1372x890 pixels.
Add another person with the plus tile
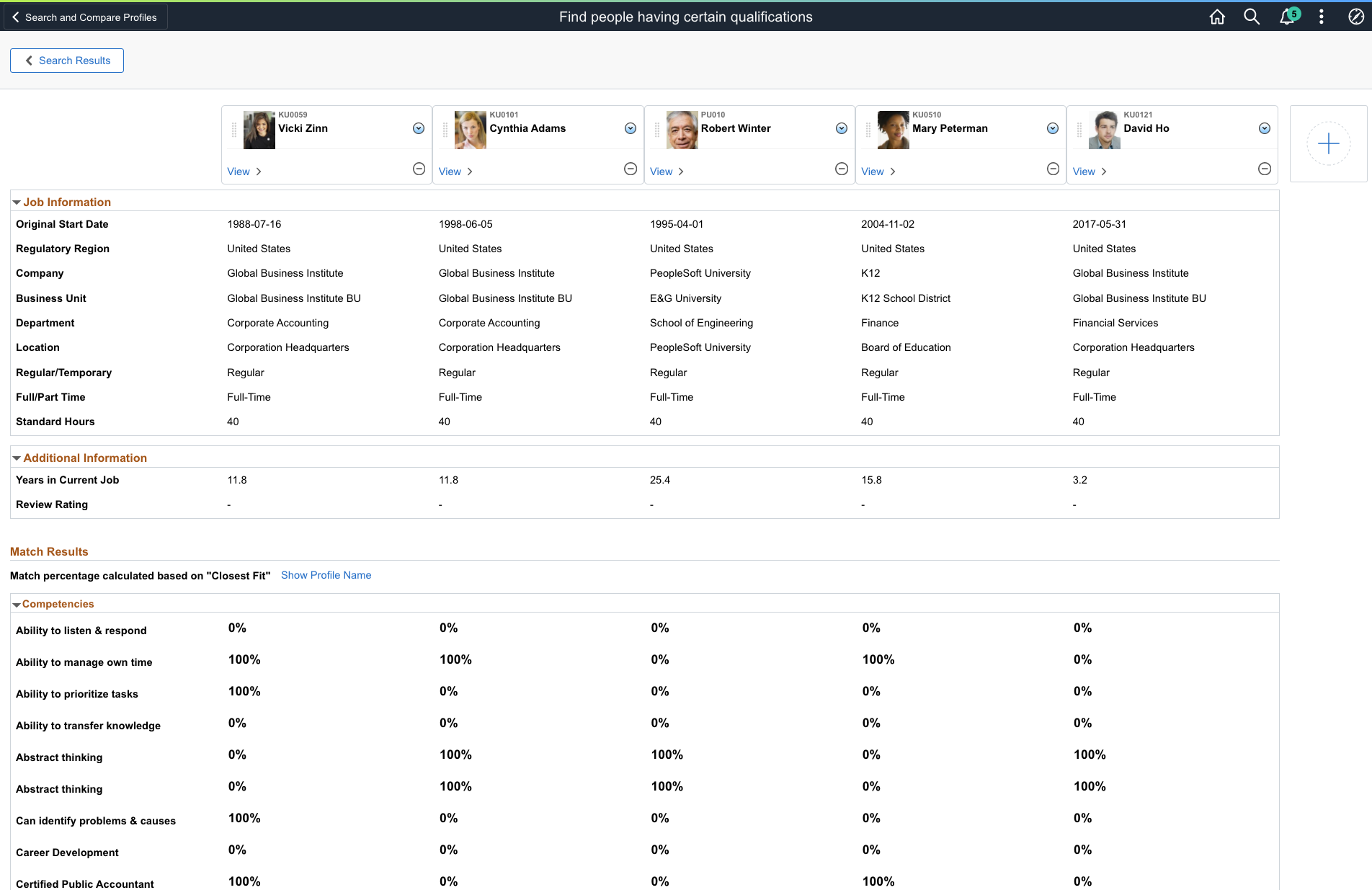point(1328,143)
